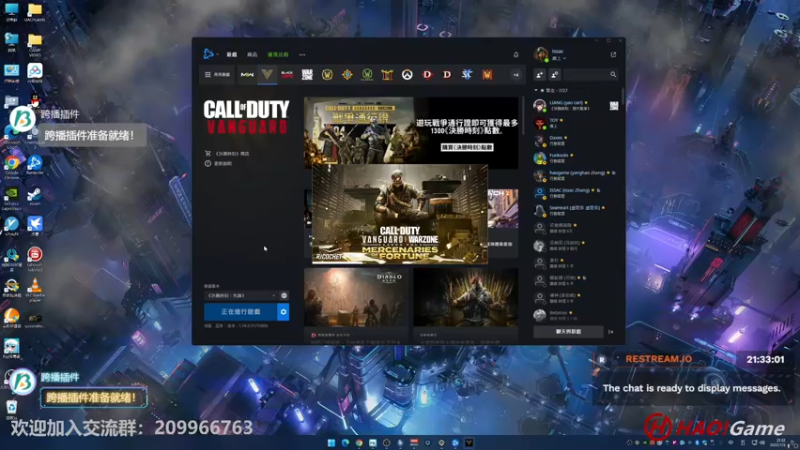Screen dimensions: 800x450
Task: Open Microsoft Edge from the taskbar
Action: tap(345, 442)
